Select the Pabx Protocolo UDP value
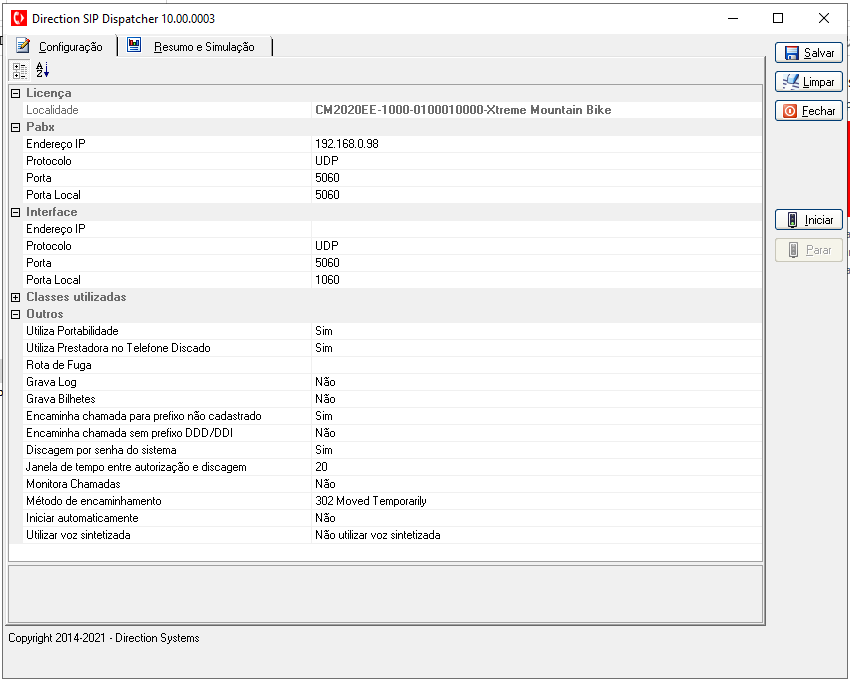The width and height of the screenshot is (850, 679). click(x=537, y=161)
